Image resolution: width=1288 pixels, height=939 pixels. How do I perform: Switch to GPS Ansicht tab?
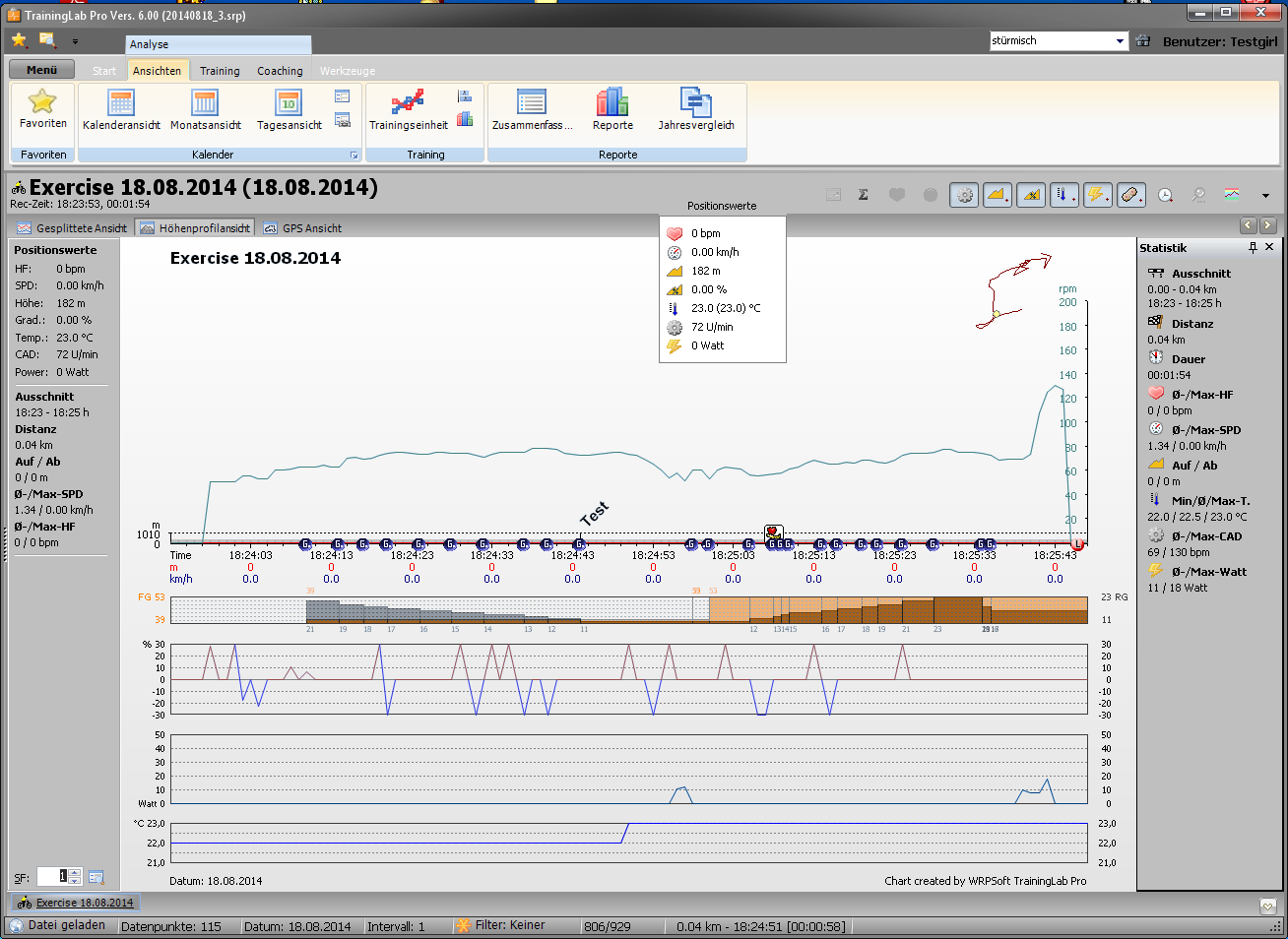(x=303, y=227)
